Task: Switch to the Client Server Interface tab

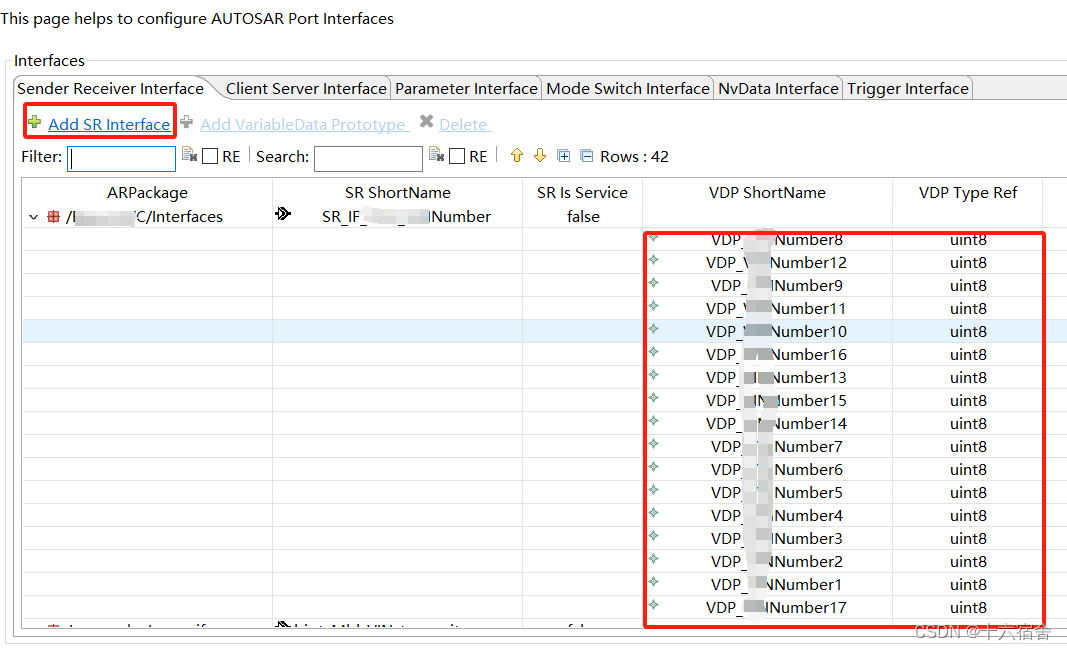Action: pos(306,88)
